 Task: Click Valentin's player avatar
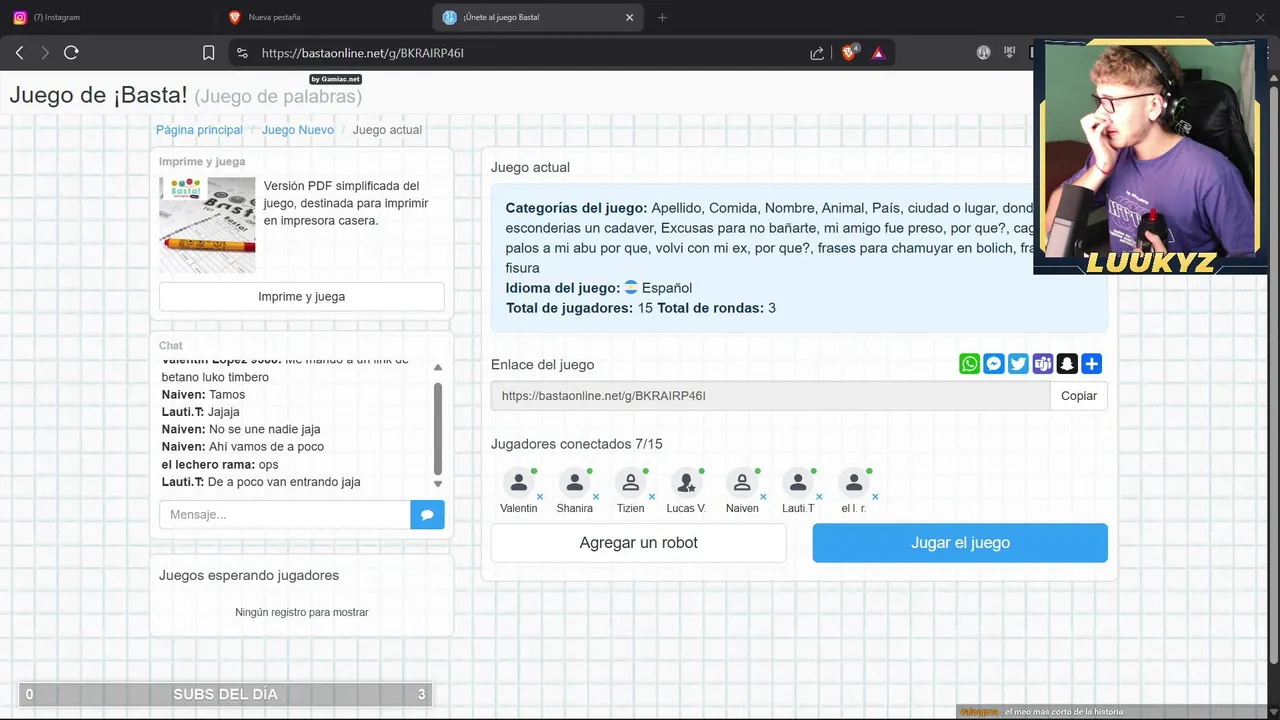point(518,483)
